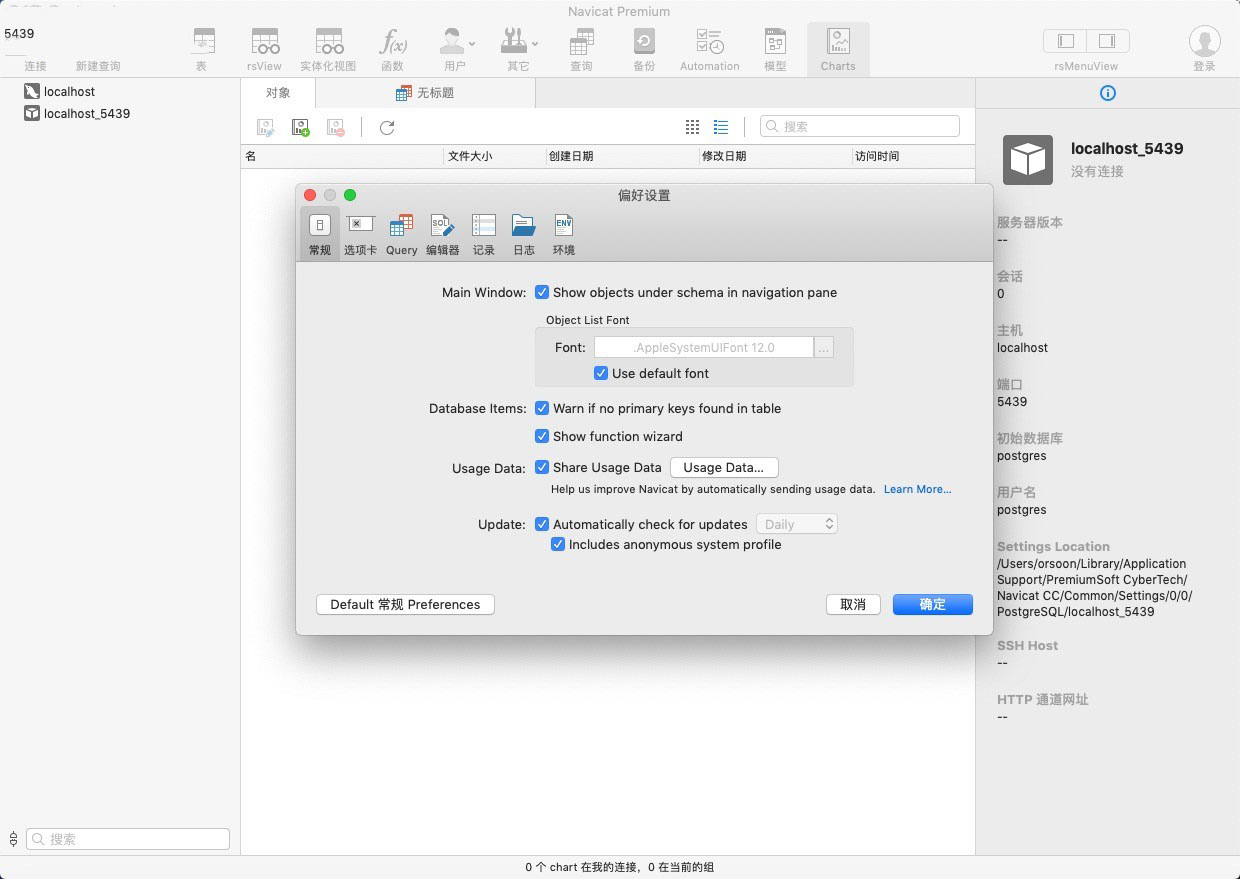Select the 模型 model toolbar icon

(x=775, y=41)
